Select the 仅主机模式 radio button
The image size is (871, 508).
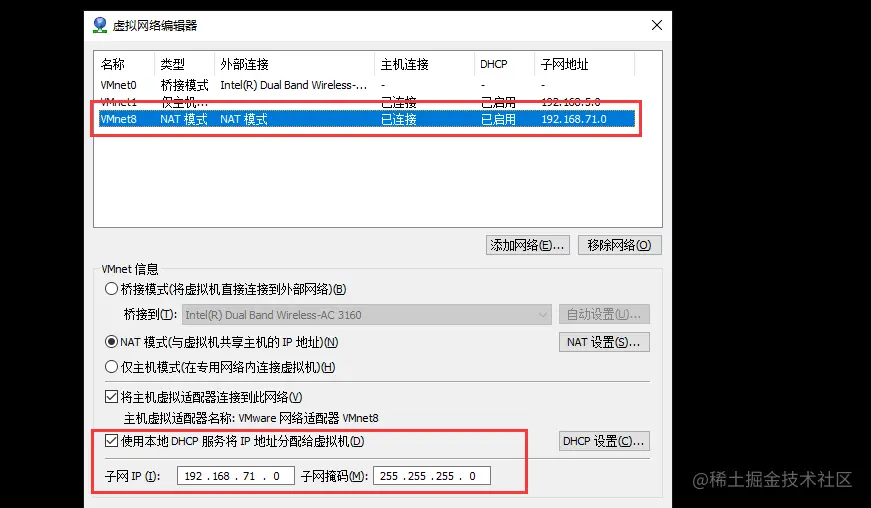tap(111, 367)
